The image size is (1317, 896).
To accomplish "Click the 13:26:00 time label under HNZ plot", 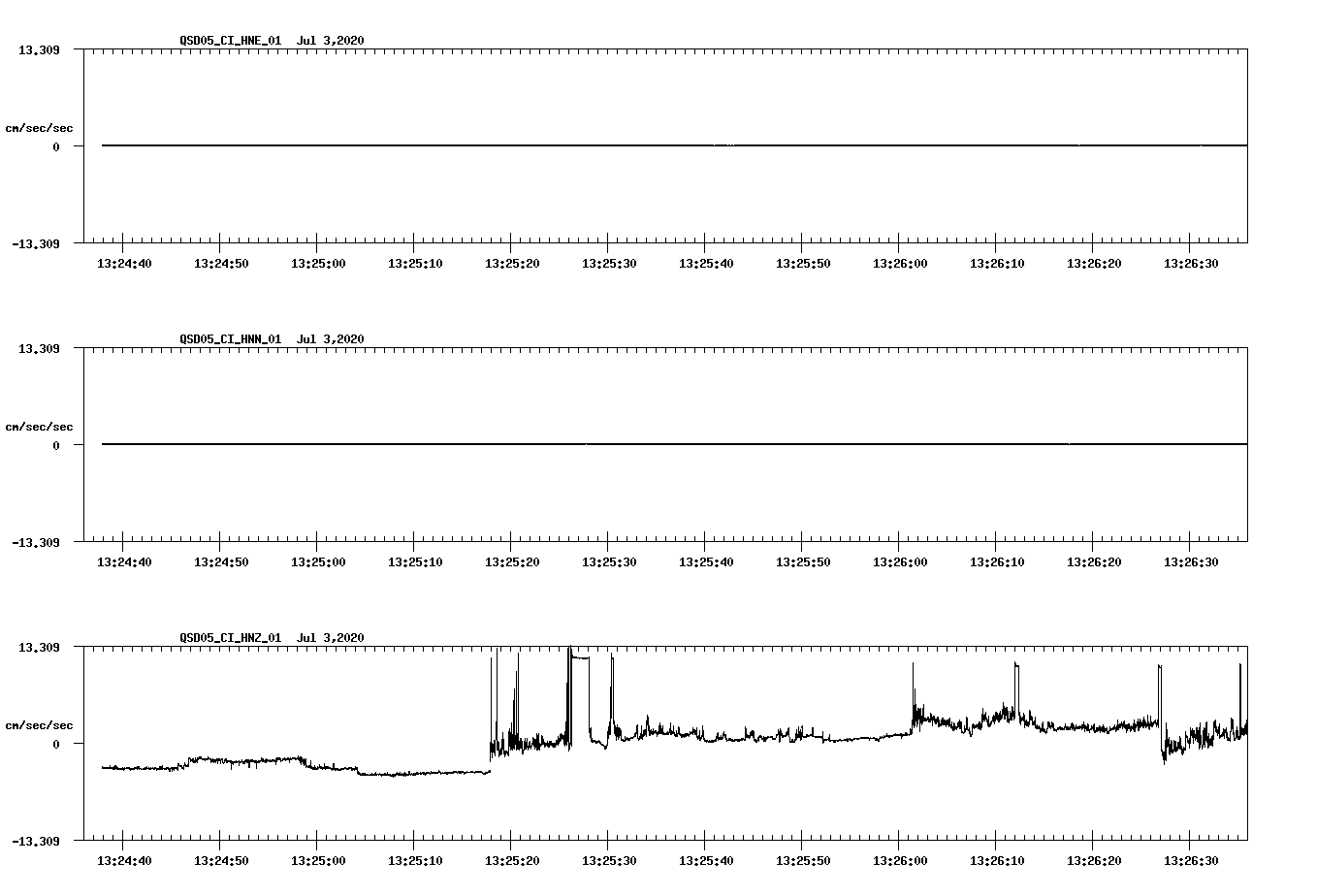I will point(900,860).
